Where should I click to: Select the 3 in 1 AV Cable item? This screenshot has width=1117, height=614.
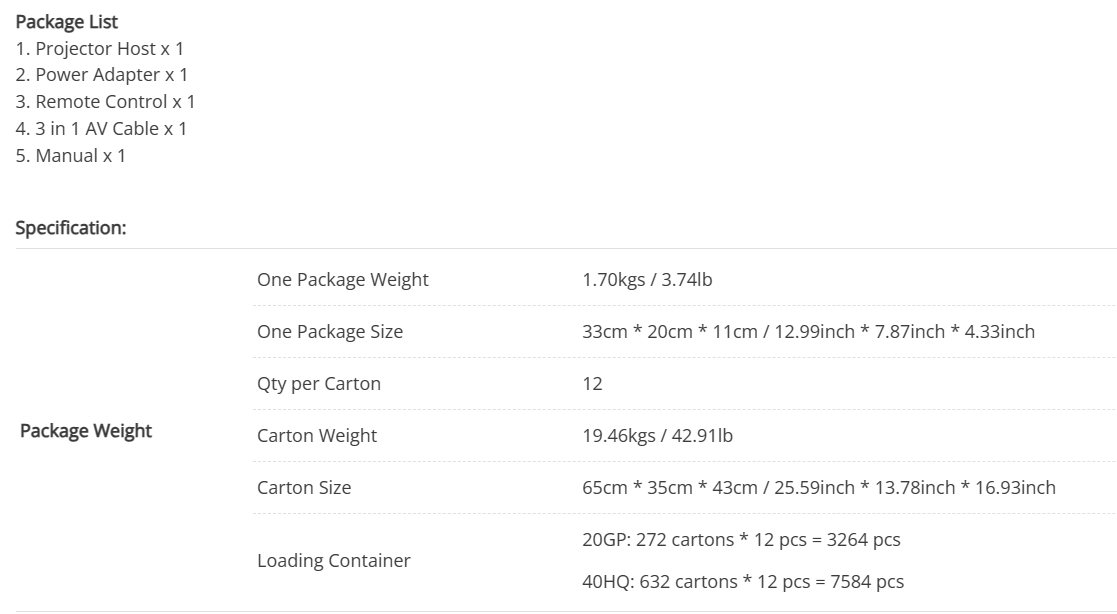coord(101,129)
